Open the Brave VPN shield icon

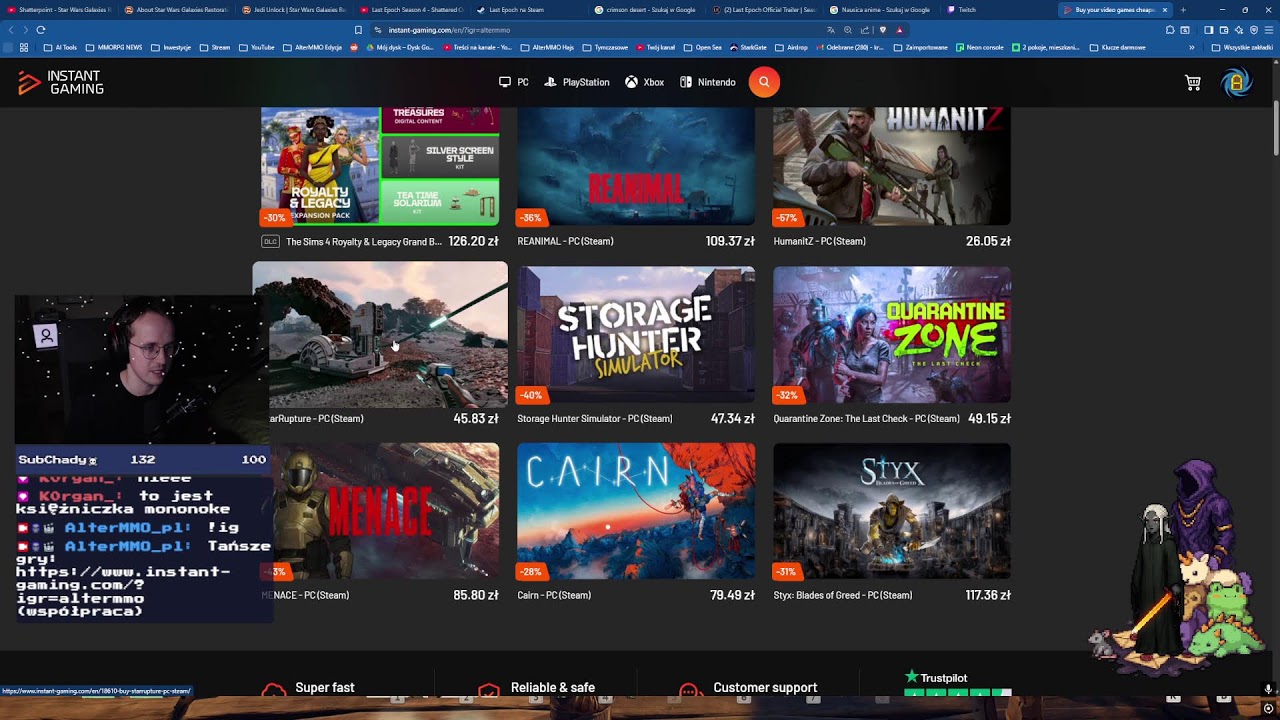(x=1254, y=30)
